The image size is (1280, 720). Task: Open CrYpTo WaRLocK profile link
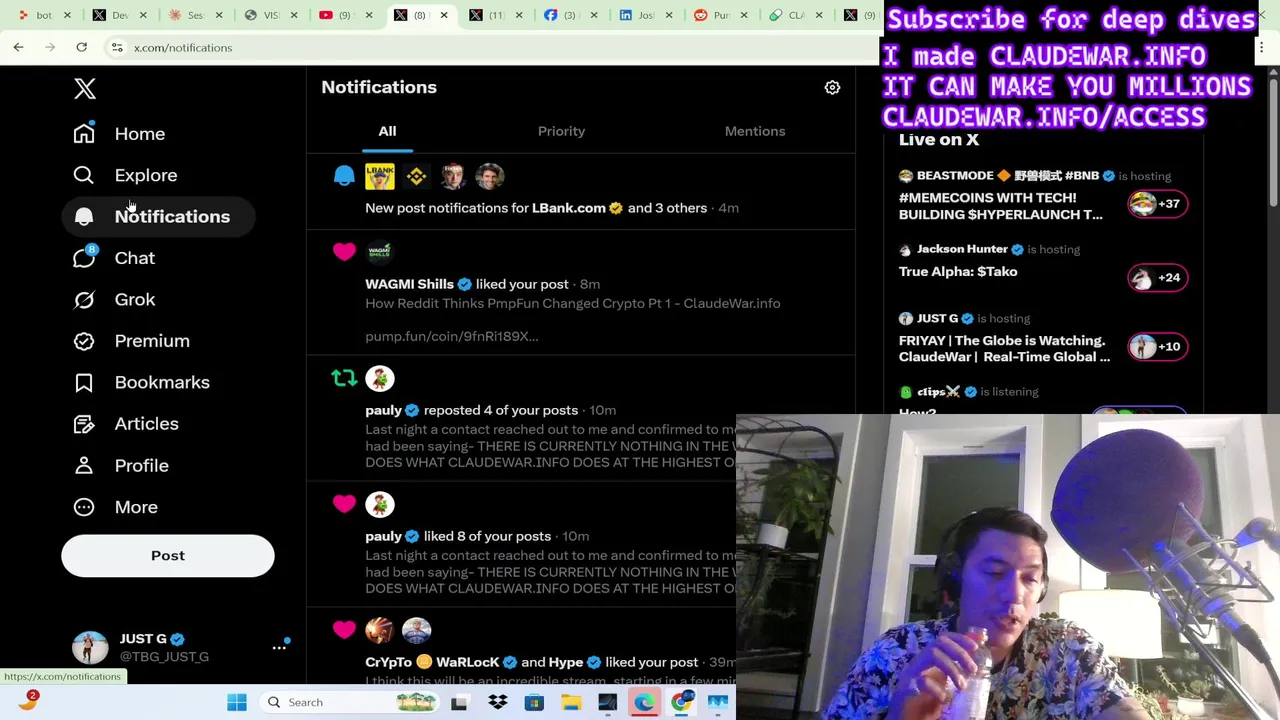[432, 662]
